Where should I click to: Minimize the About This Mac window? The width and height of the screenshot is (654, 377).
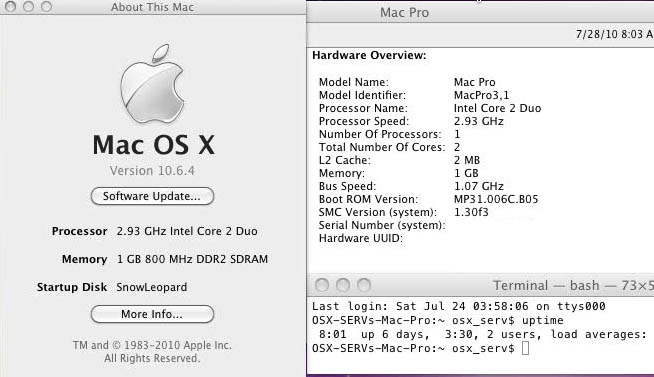[28, 7]
